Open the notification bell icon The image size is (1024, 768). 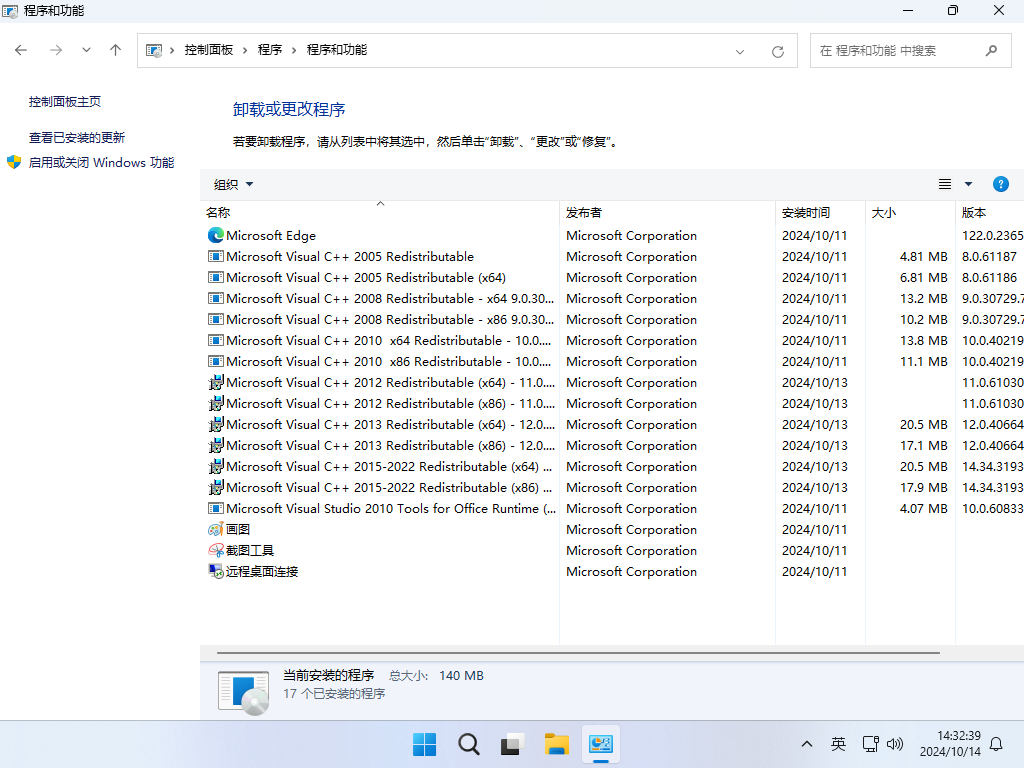click(x=997, y=744)
